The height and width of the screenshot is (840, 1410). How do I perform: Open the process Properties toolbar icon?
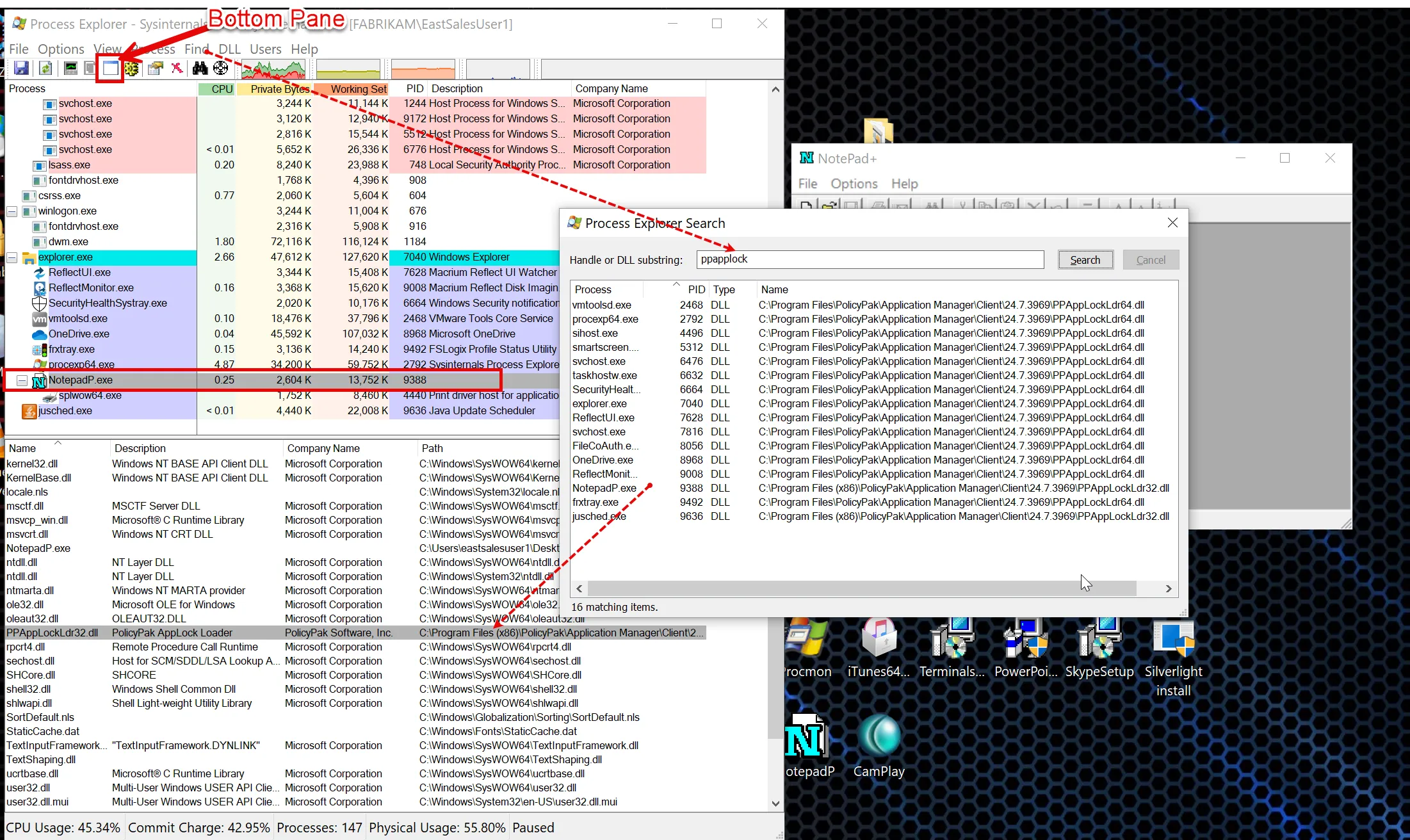coord(155,68)
